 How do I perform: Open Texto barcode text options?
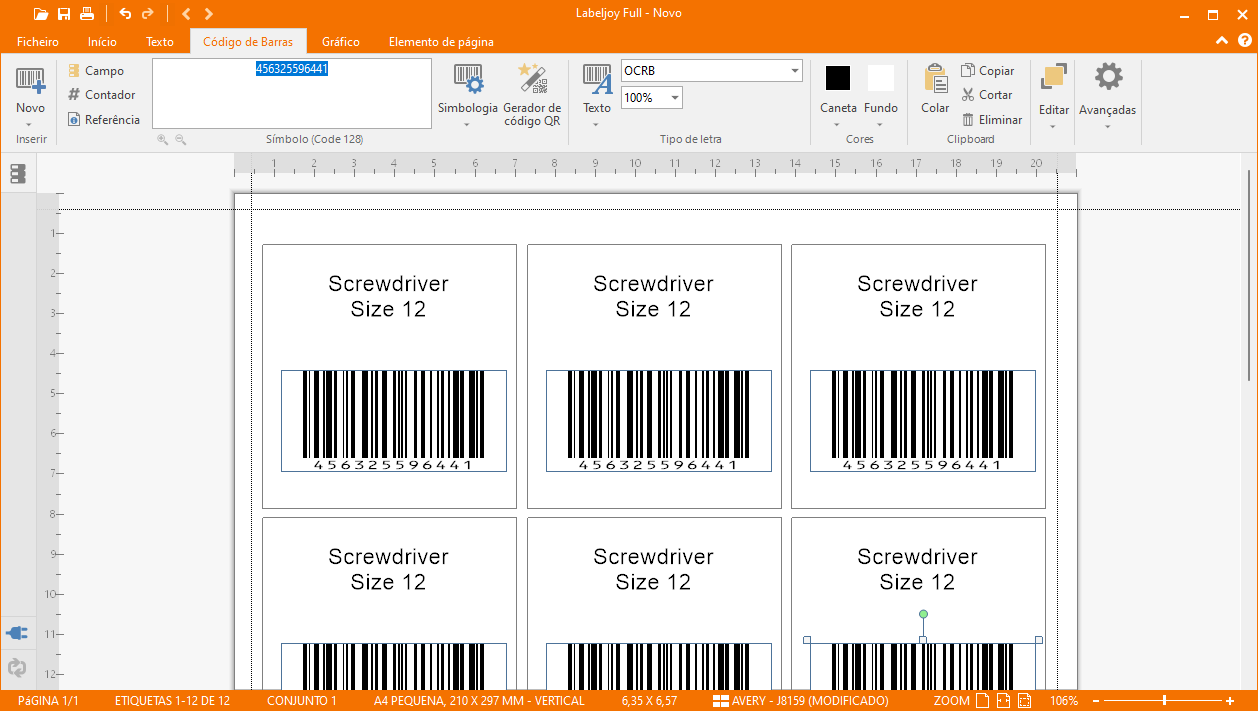[597, 89]
